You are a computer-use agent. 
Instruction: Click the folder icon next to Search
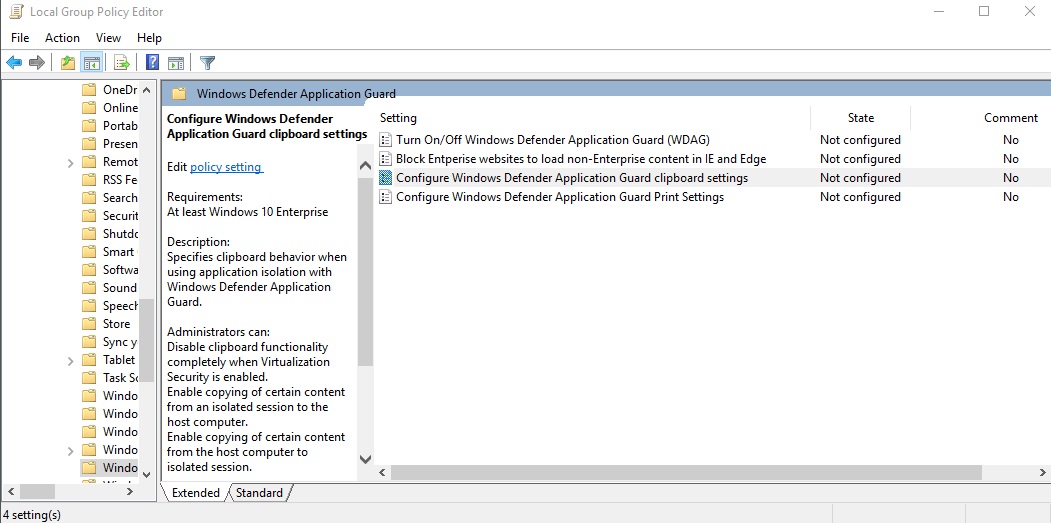coord(89,197)
